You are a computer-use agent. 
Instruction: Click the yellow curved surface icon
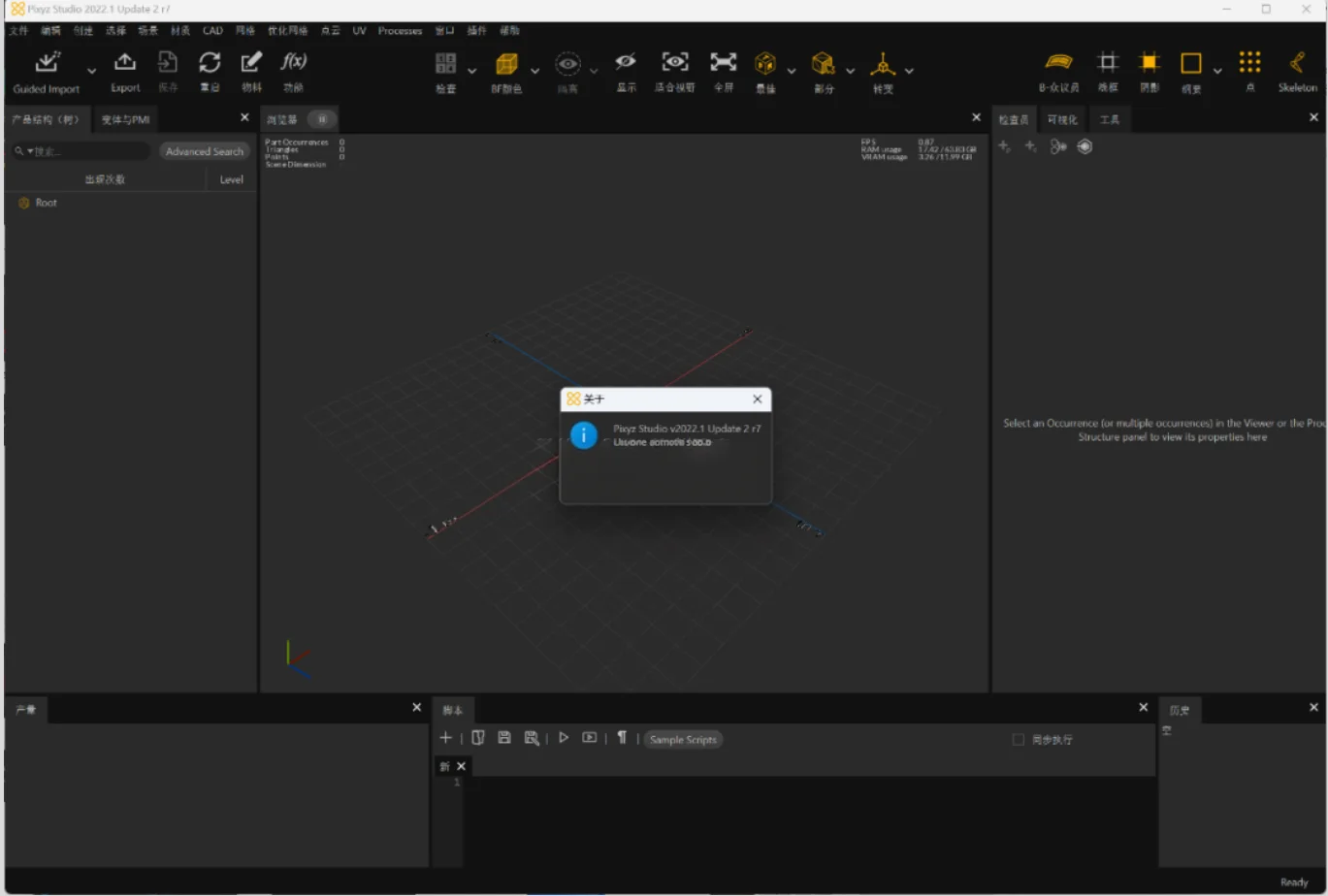coord(1058,63)
